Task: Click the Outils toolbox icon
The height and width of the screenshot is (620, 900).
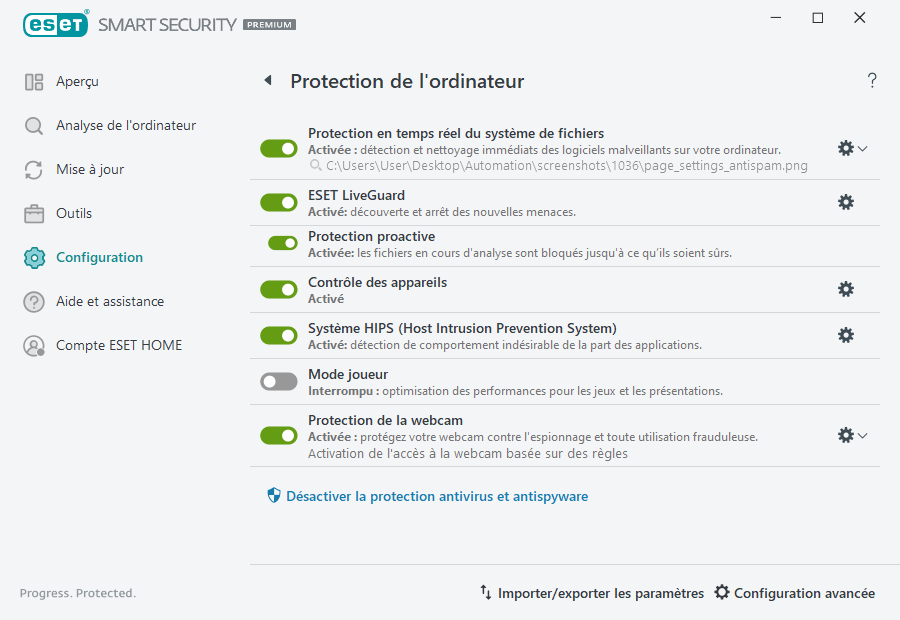Action: pyautogui.click(x=33, y=213)
